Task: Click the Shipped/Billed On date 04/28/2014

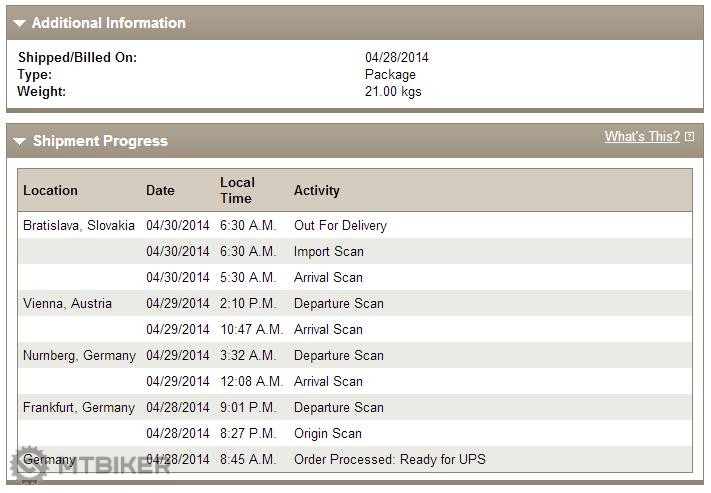Action: click(397, 57)
